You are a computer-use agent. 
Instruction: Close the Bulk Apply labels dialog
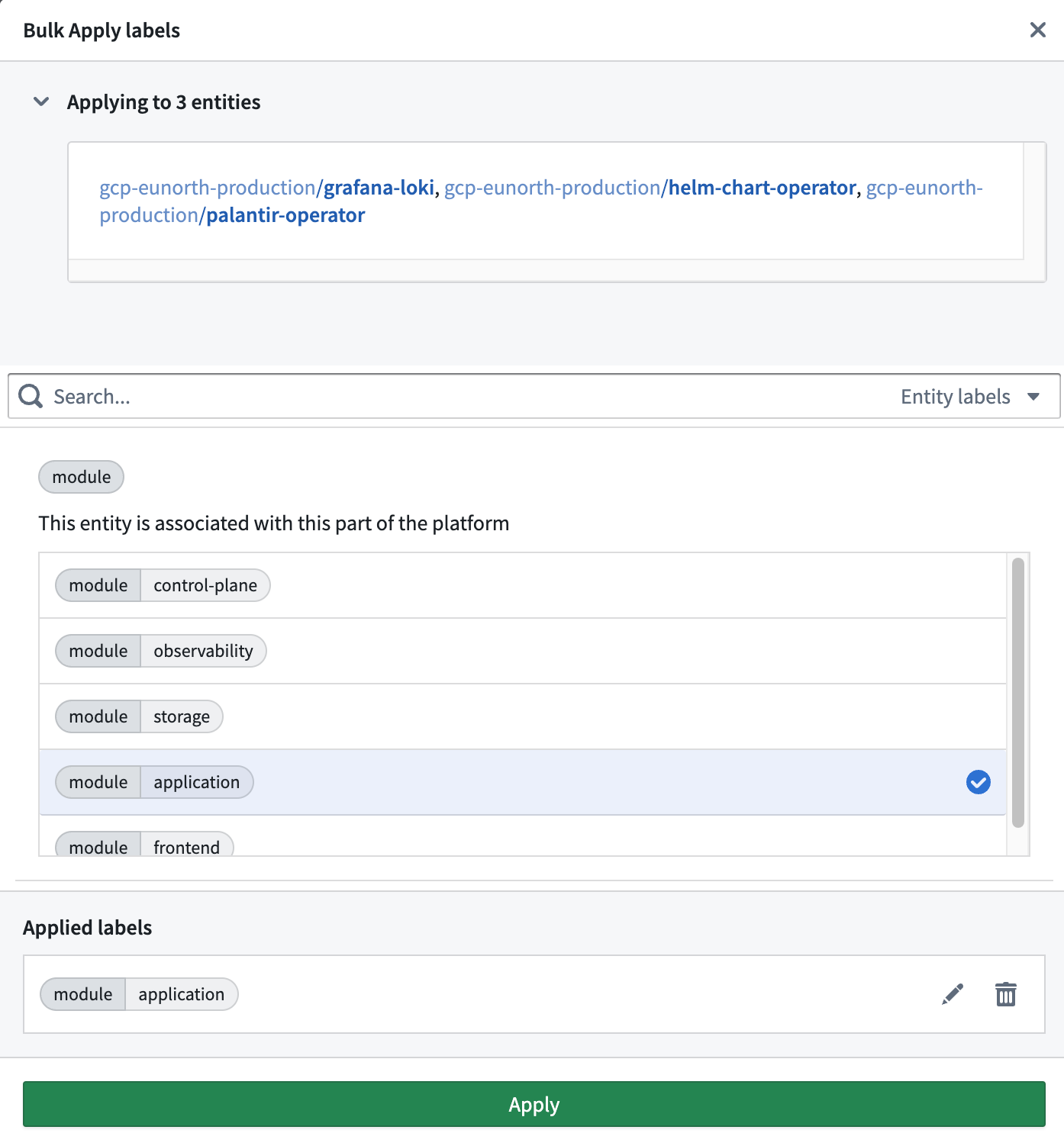(1037, 30)
